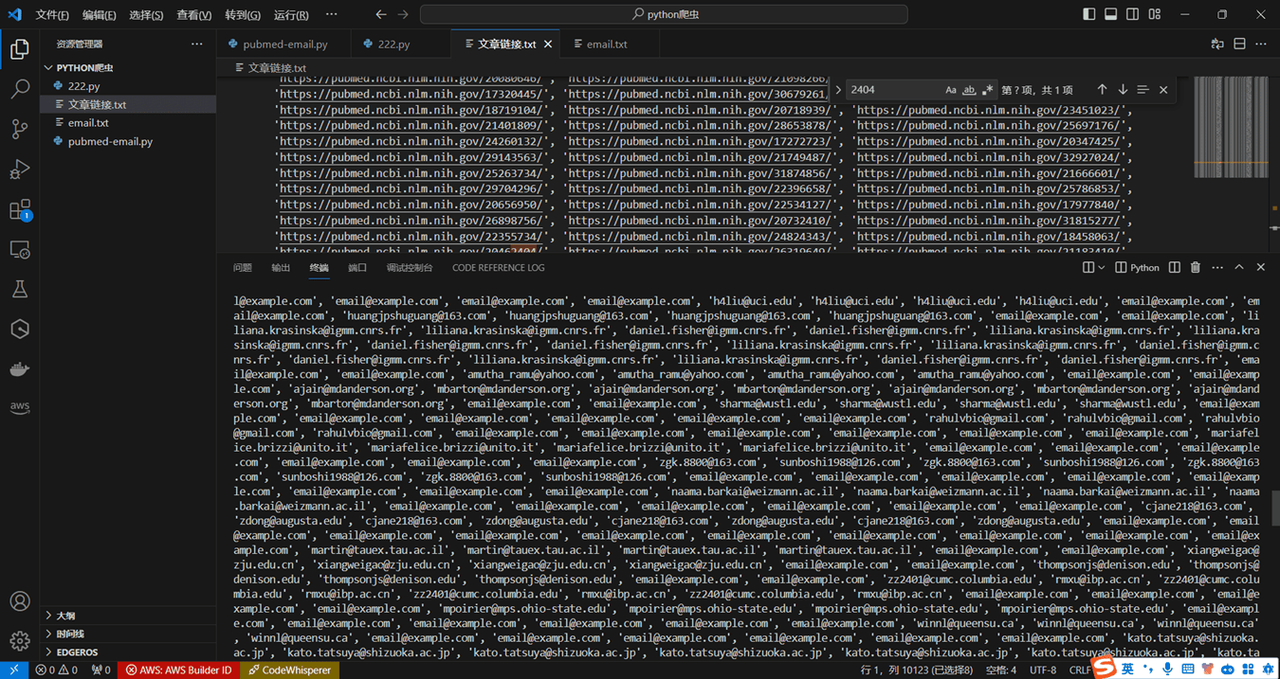The width and height of the screenshot is (1280, 679).
Task: Open the Remote Explorer view
Action: [x=19, y=249]
